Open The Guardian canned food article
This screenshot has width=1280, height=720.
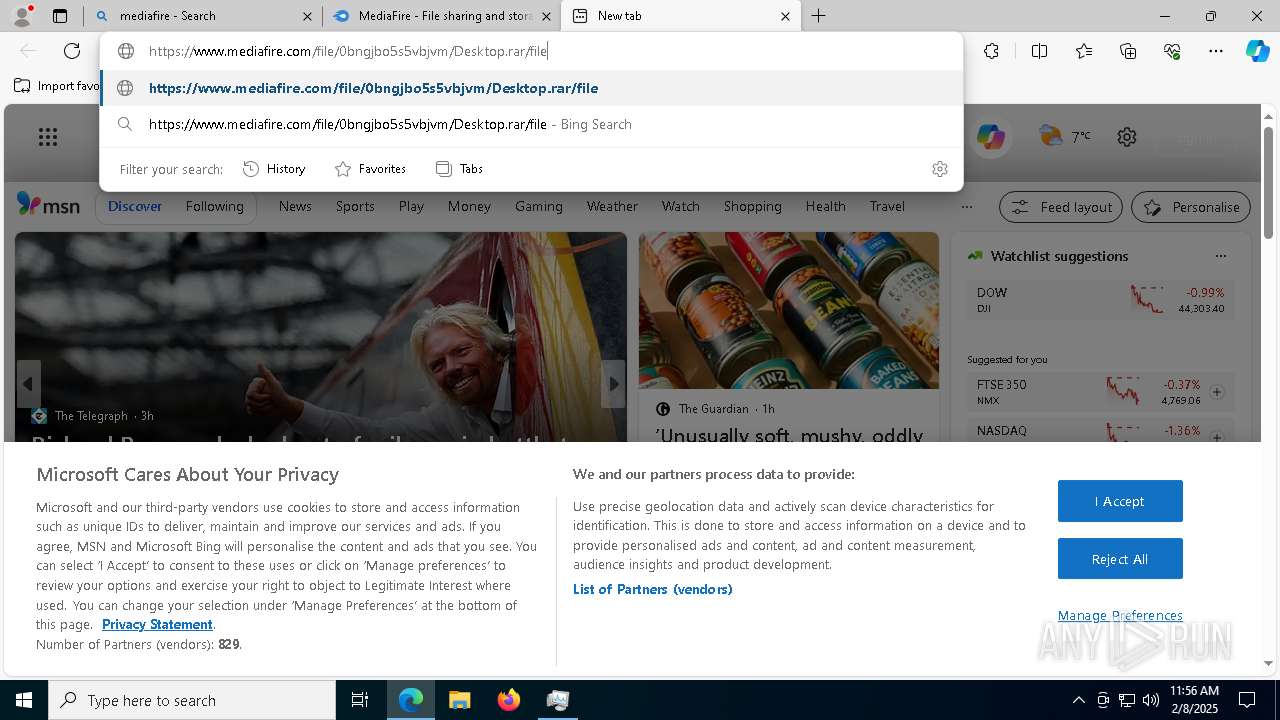[x=789, y=338]
